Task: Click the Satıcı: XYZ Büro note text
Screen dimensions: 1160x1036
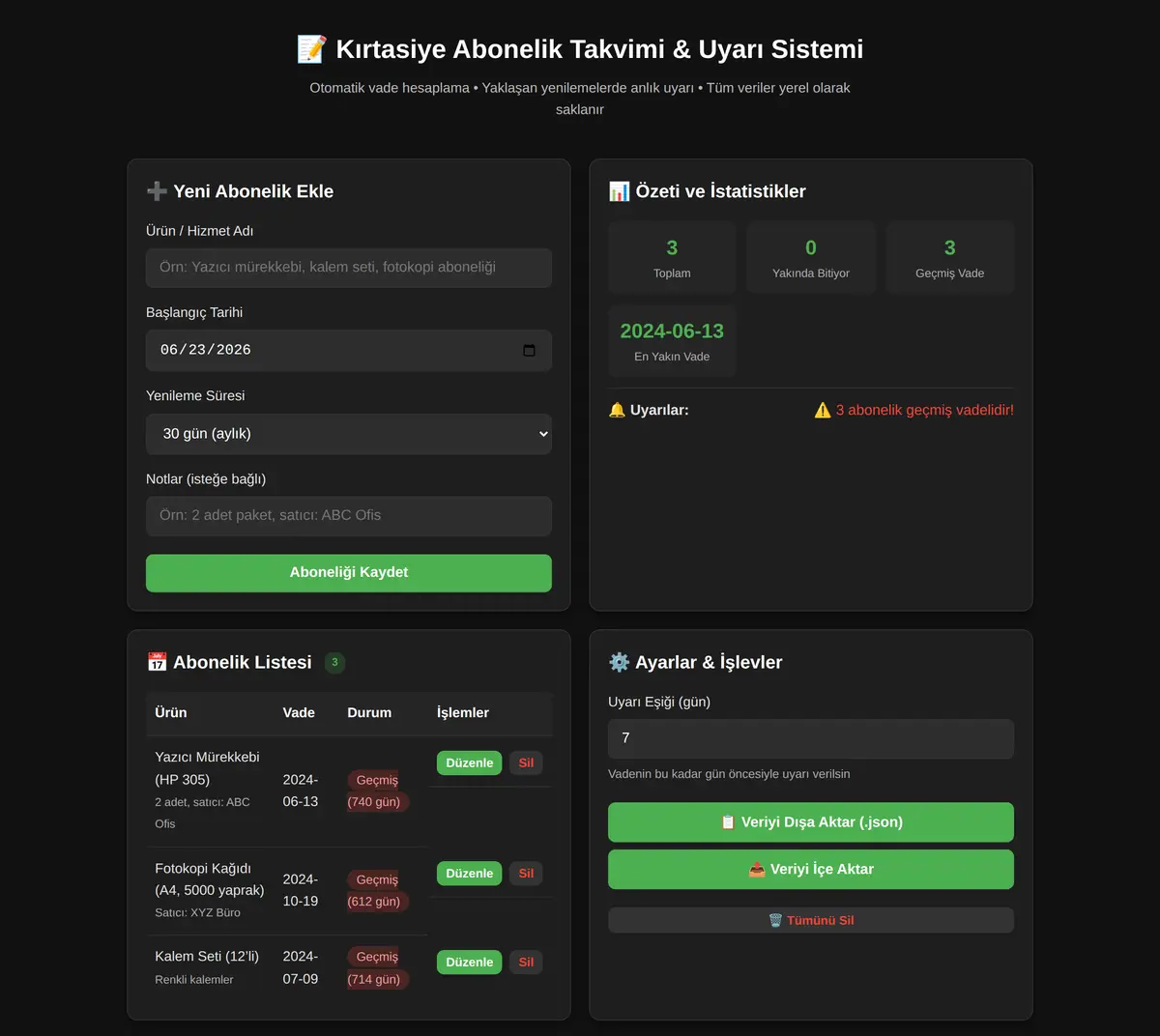Action: click(x=198, y=912)
